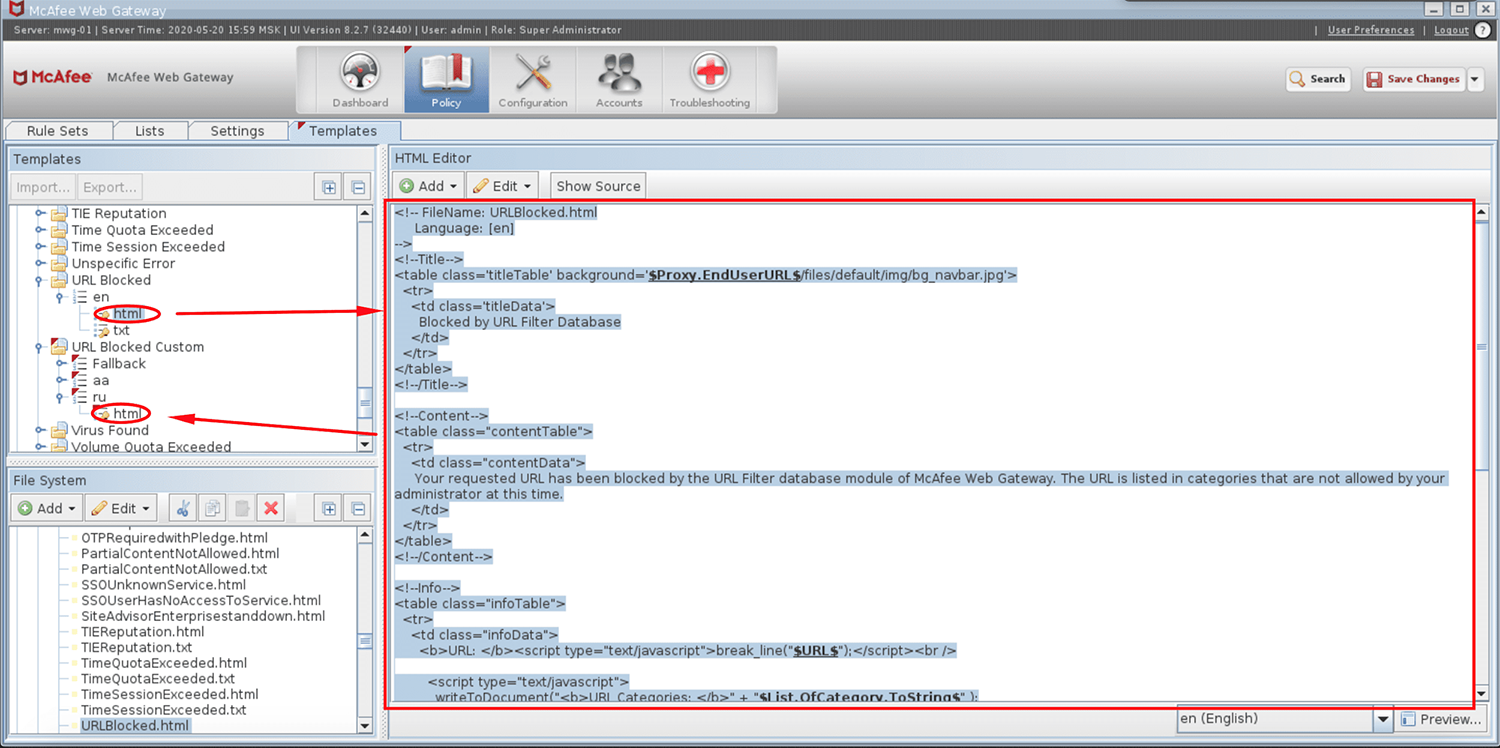Image resolution: width=1500 pixels, height=748 pixels.
Task: Click the expand-all tree icon in Templates panel
Action: pos(327,186)
